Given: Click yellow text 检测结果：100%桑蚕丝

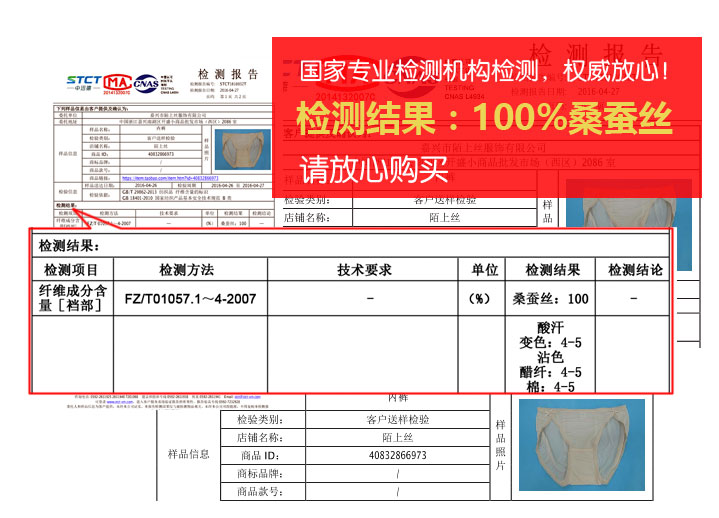Looking at the screenshot, I should point(484,118).
